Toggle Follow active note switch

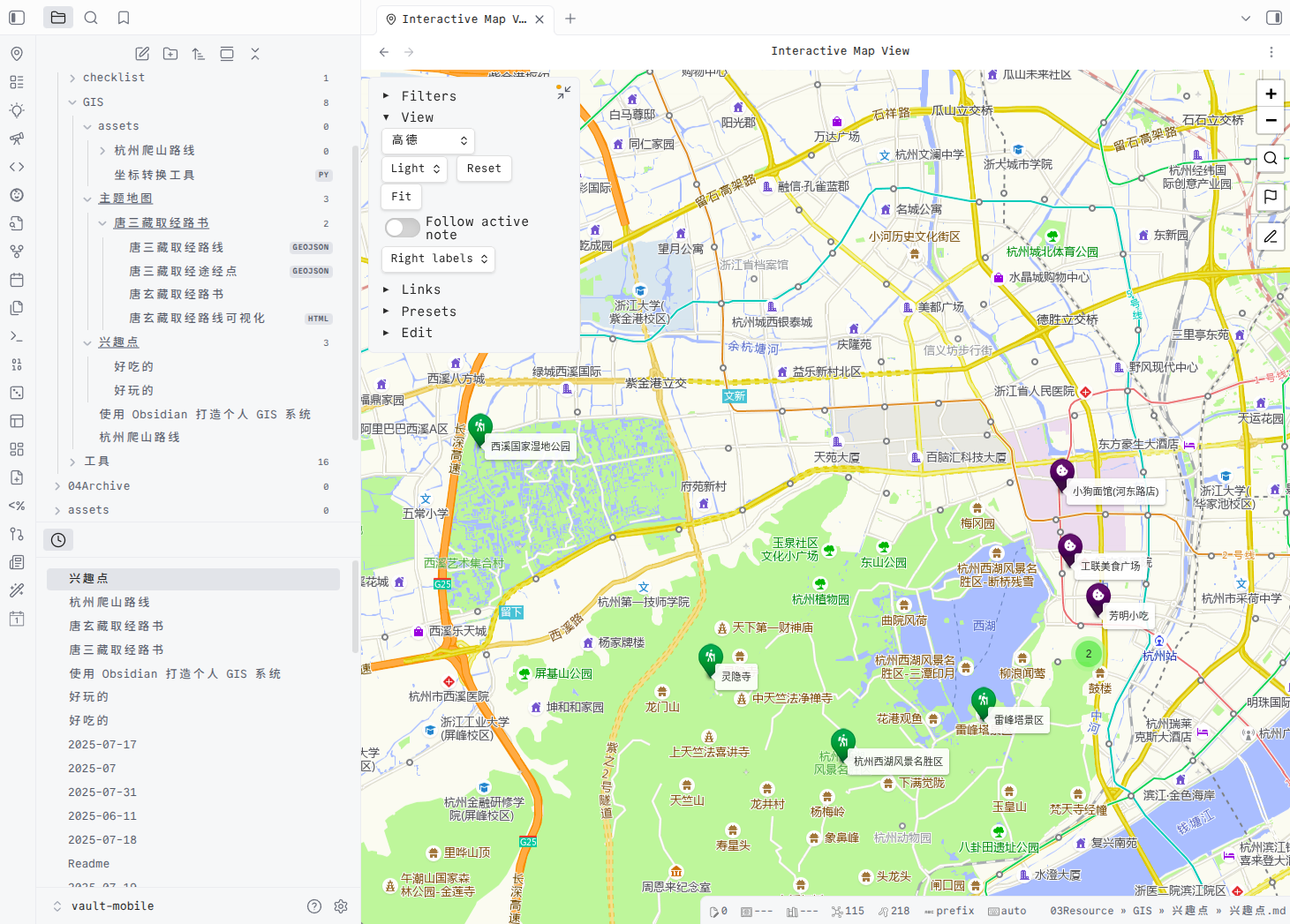tap(403, 228)
